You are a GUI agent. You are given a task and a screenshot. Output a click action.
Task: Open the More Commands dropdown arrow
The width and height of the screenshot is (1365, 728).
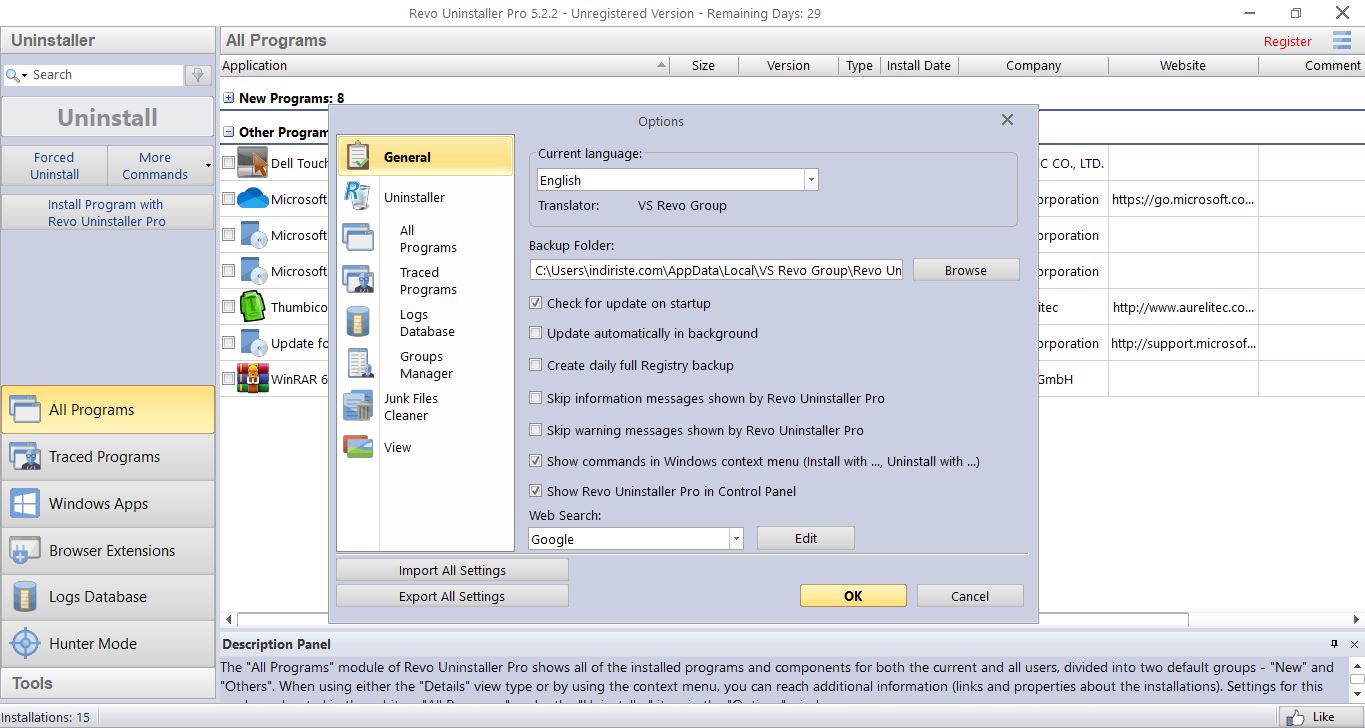pyautogui.click(x=208, y=166)
